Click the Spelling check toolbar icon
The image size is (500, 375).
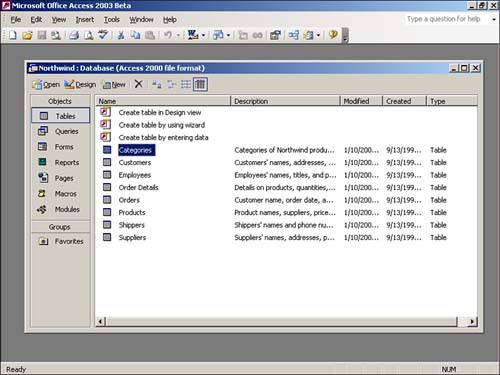[103, 35]
